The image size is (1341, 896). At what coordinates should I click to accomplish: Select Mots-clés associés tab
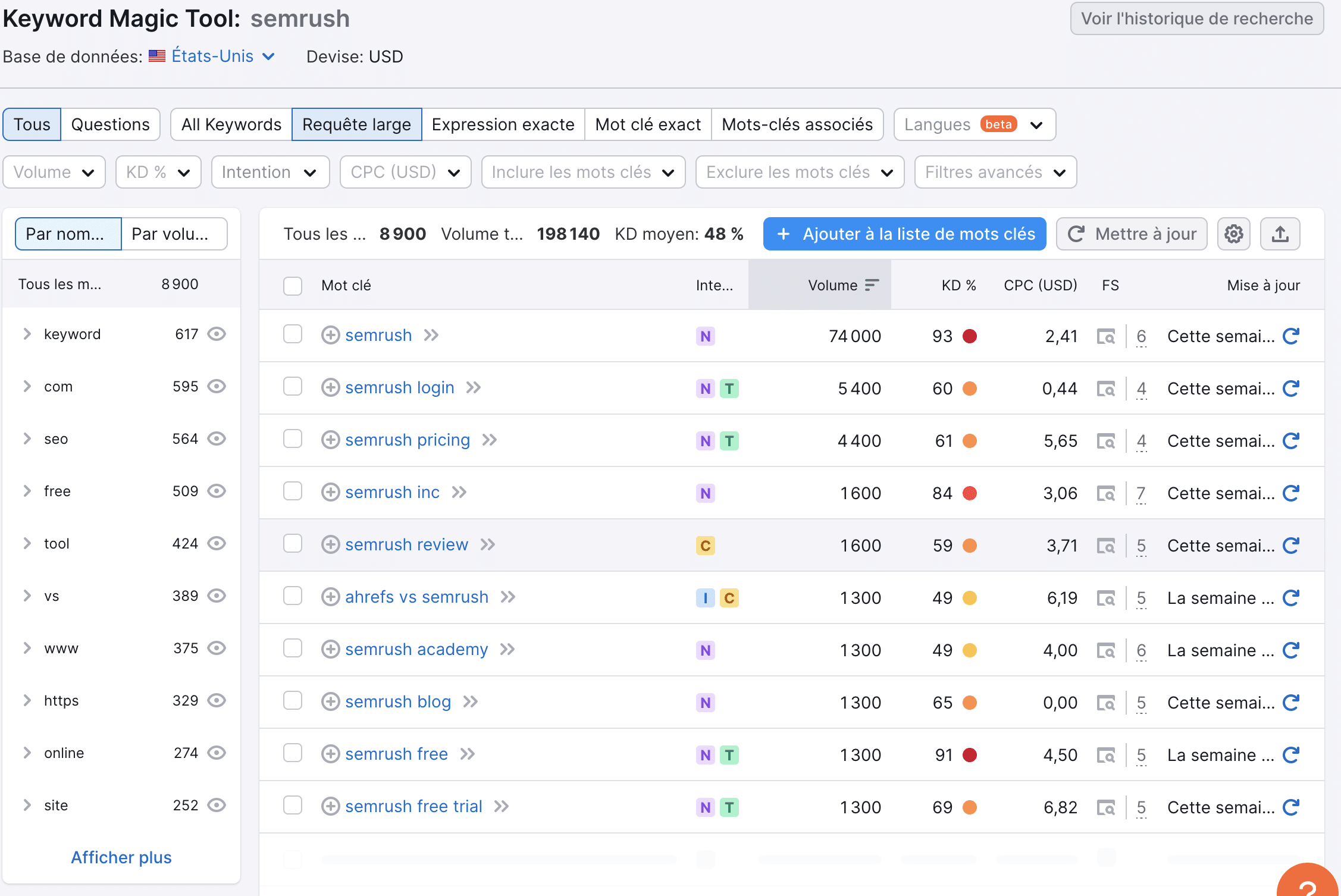797,124
